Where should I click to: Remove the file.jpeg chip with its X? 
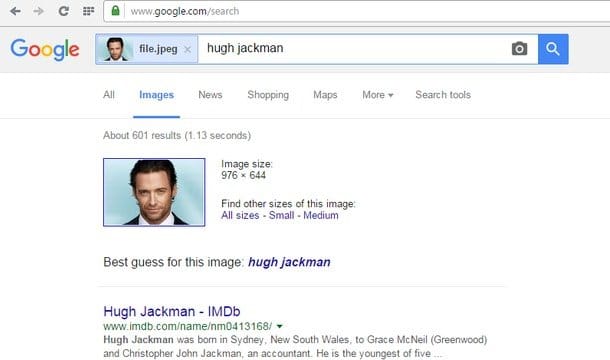click(188, 49)
